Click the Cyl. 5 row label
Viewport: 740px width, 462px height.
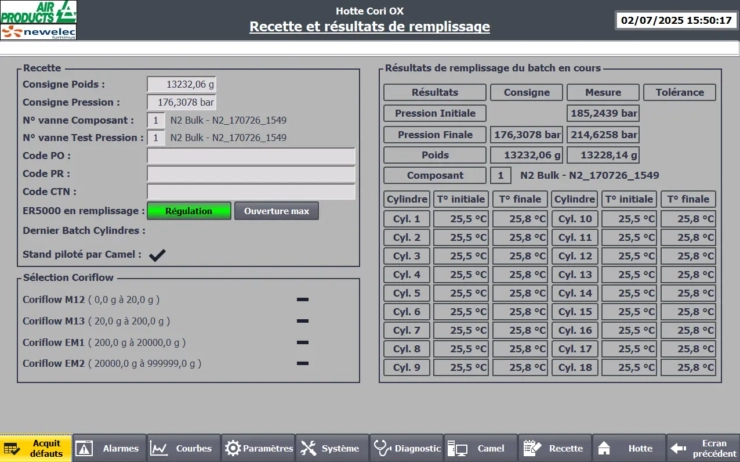click(x=407, y=293)
